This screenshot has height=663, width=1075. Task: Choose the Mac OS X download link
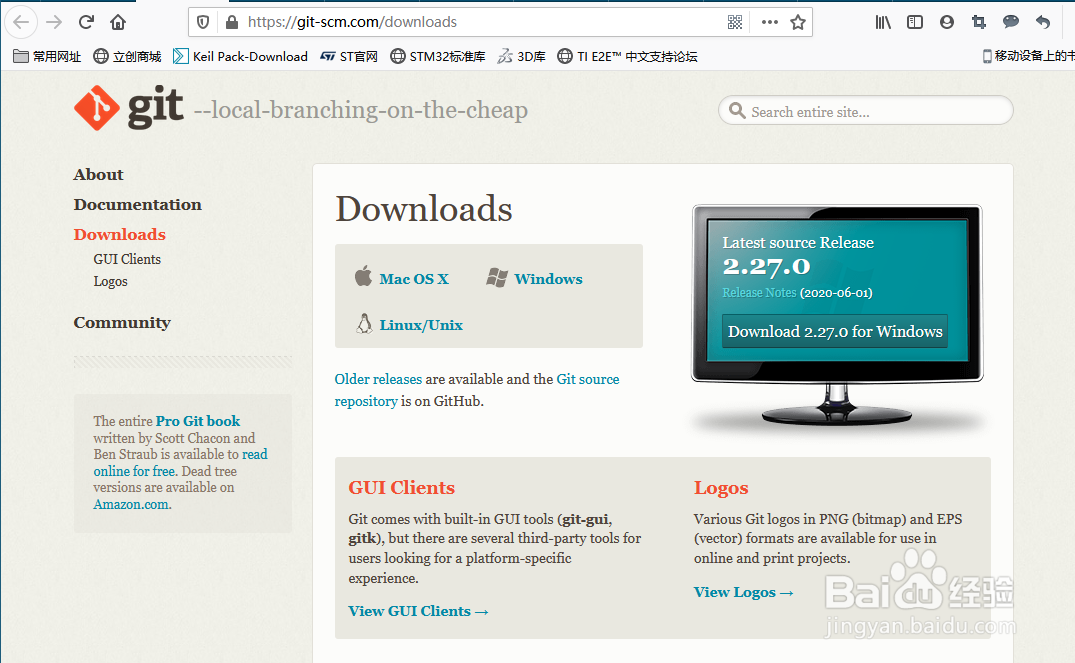click(x=414, y=279)
